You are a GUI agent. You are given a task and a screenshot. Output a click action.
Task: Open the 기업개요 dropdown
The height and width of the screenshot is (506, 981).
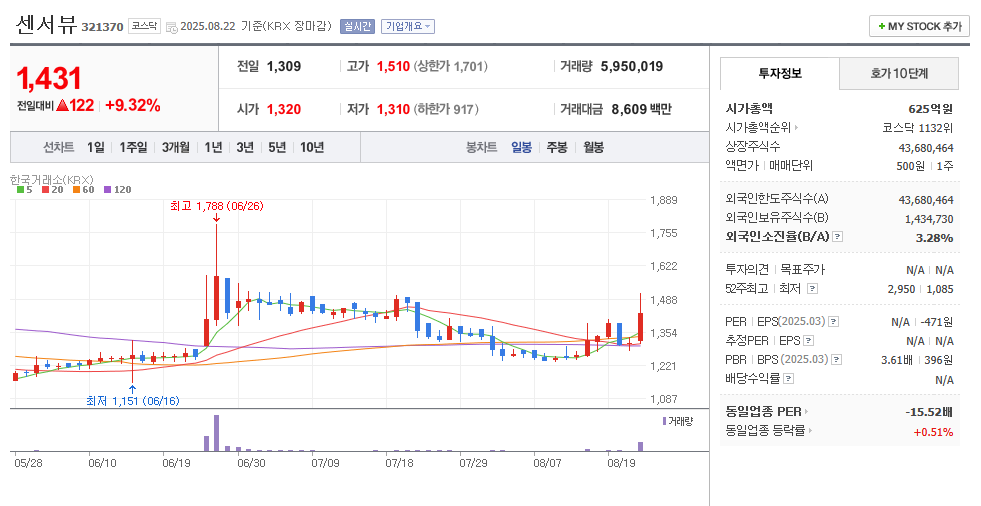click(408, 26)
